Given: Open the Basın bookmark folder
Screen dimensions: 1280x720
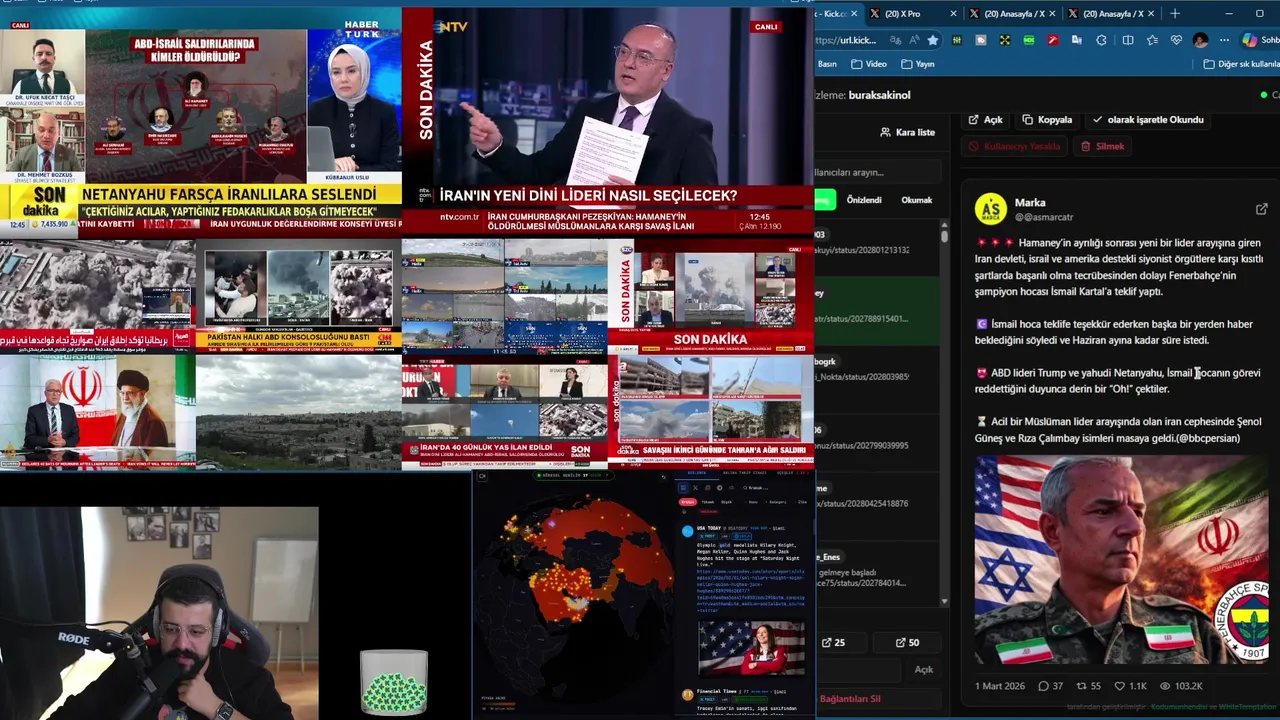Looking at the screenshot, I should point(827,64).
